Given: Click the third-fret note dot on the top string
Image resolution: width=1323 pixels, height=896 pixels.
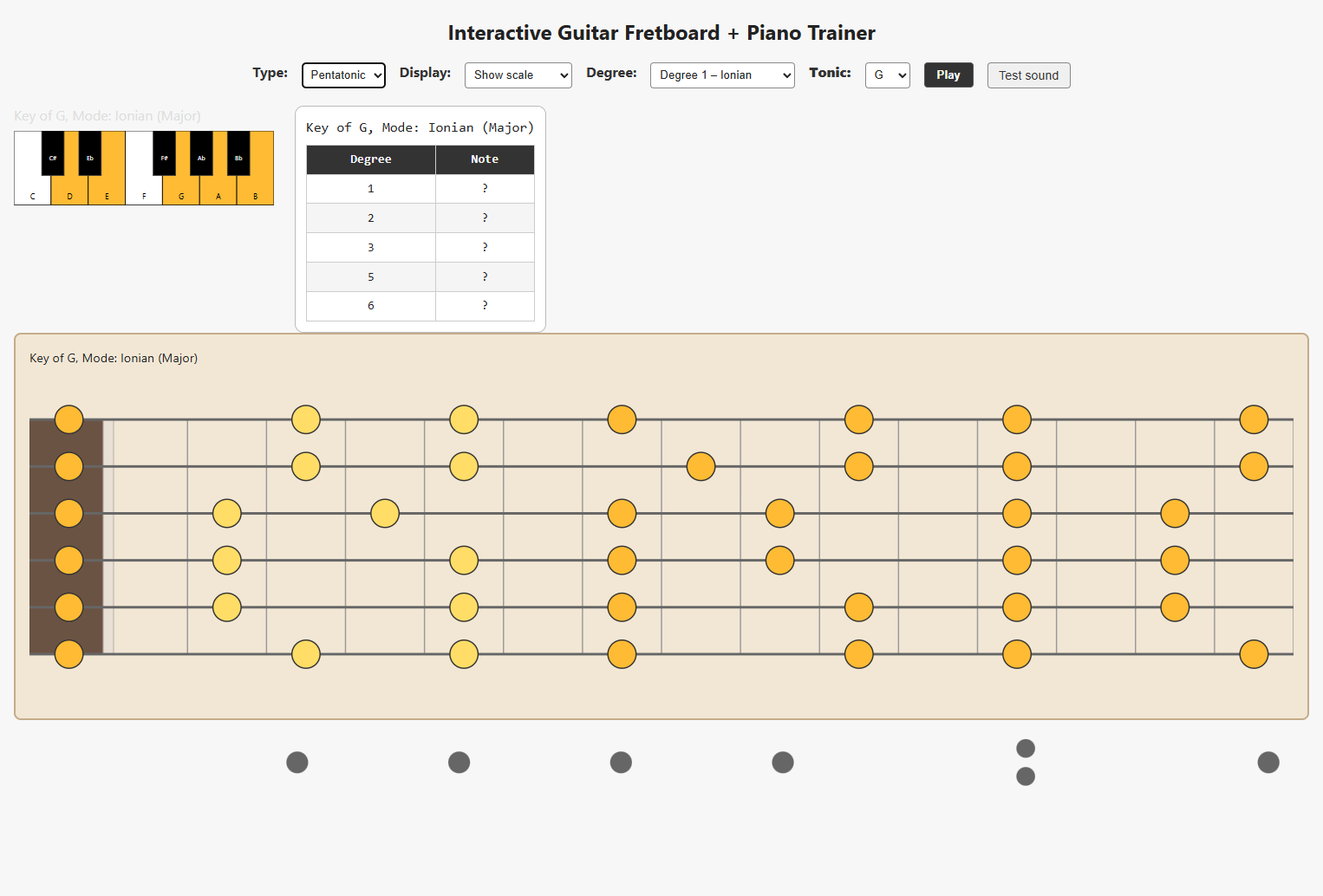Looking at the screenshot, I should coord(306,419).
